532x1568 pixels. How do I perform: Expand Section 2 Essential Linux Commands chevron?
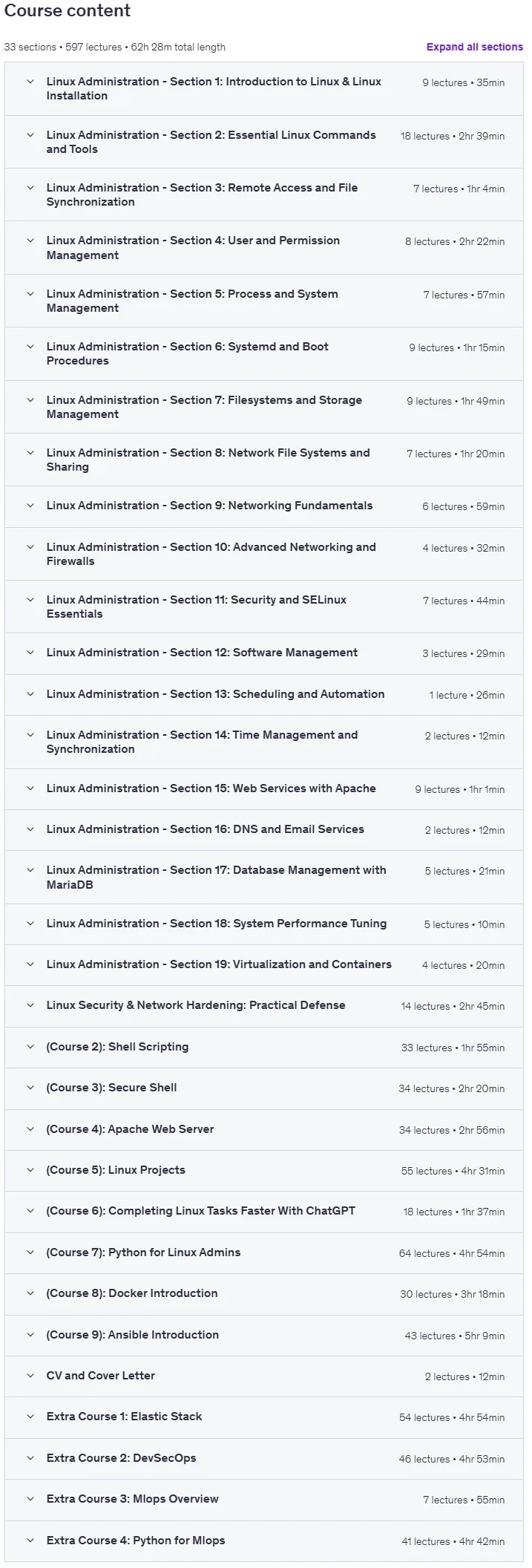[30, 136]
